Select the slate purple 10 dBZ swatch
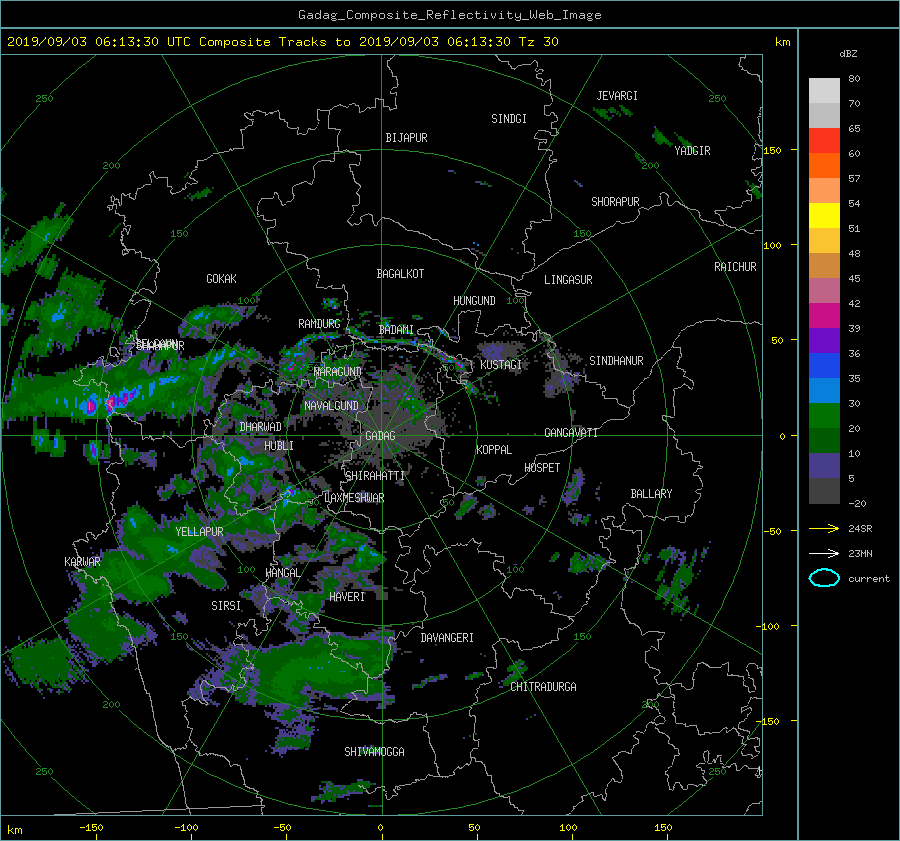Screen dimensions: 900x841 [x=824, y=466]
